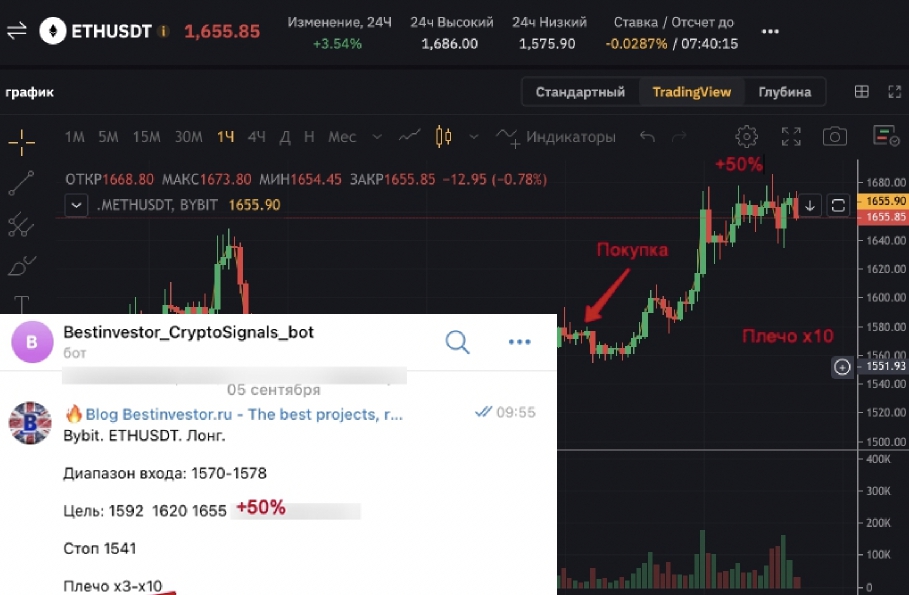Open chart settings gear icon
The image size is (909, 595).
coord(746,136)
